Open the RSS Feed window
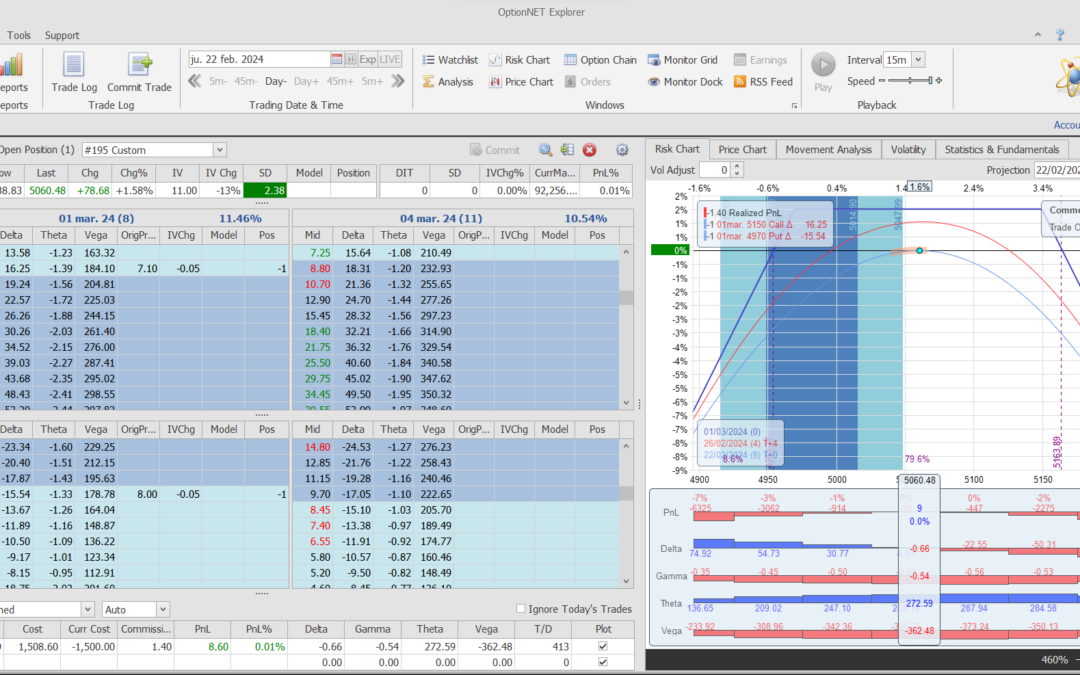 pyautogui.click(x=763, y=82)
